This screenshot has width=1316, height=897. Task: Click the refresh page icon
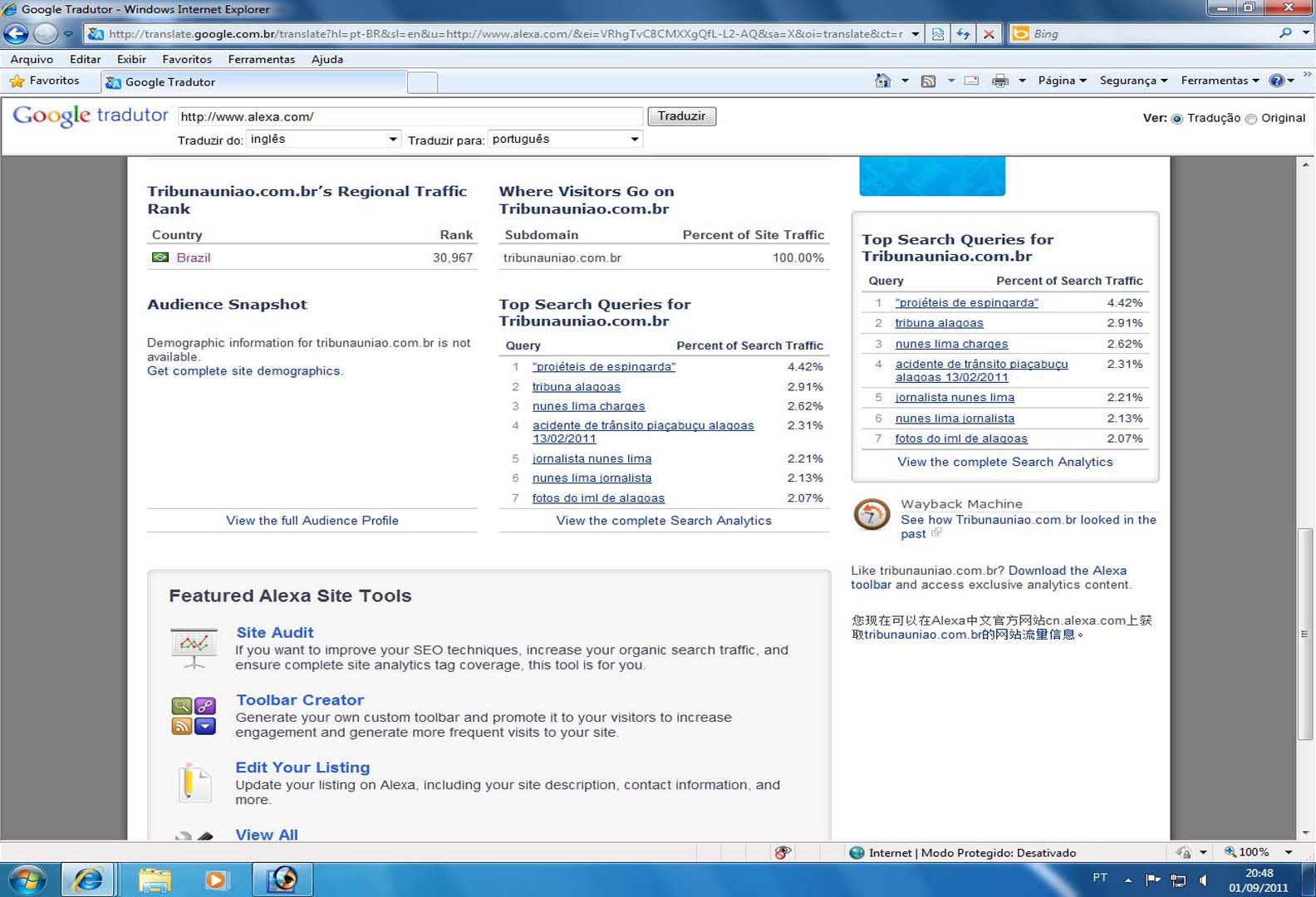963,34
